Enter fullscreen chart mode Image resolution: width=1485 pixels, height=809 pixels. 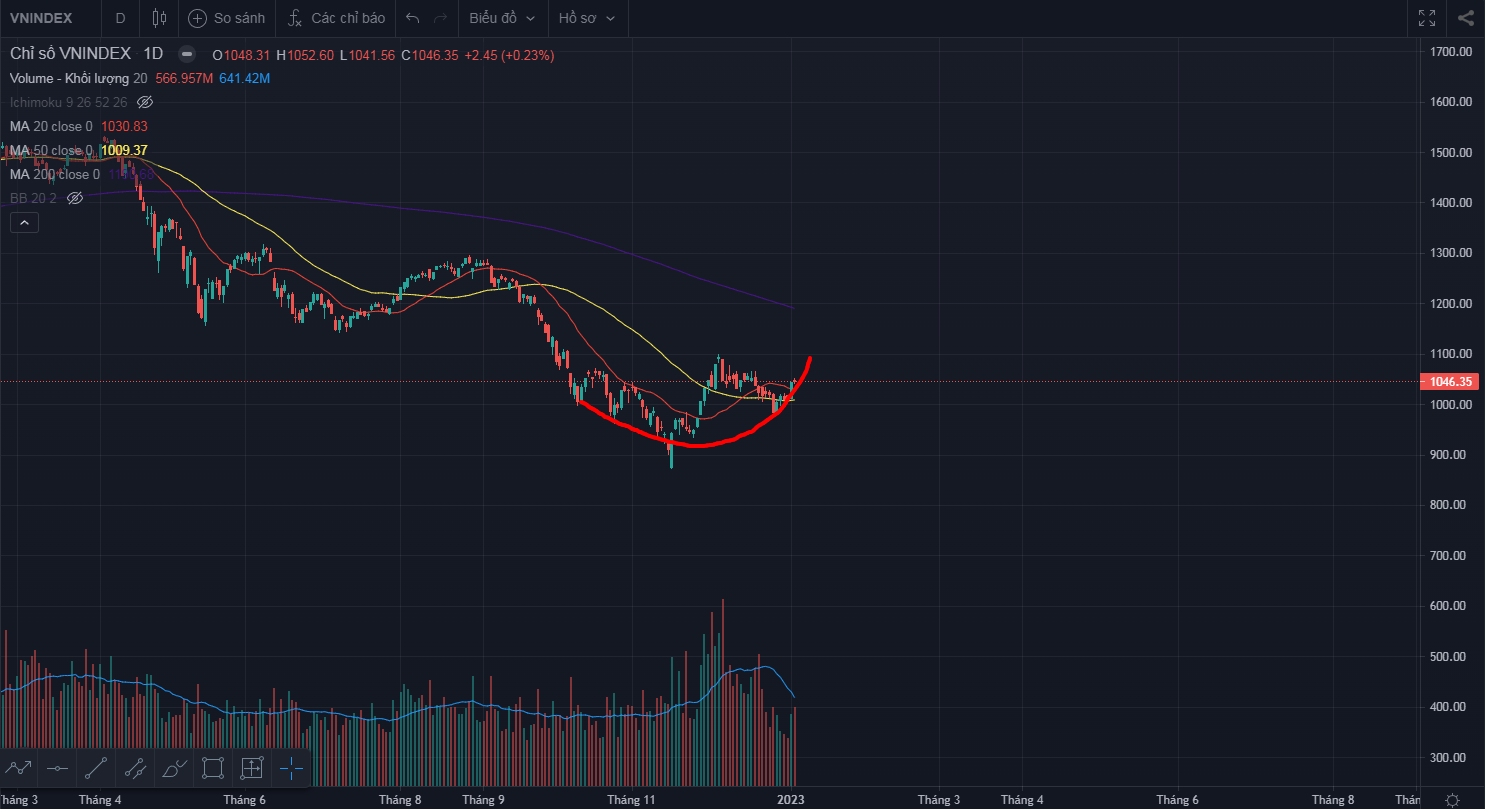tap(1427, 18)
